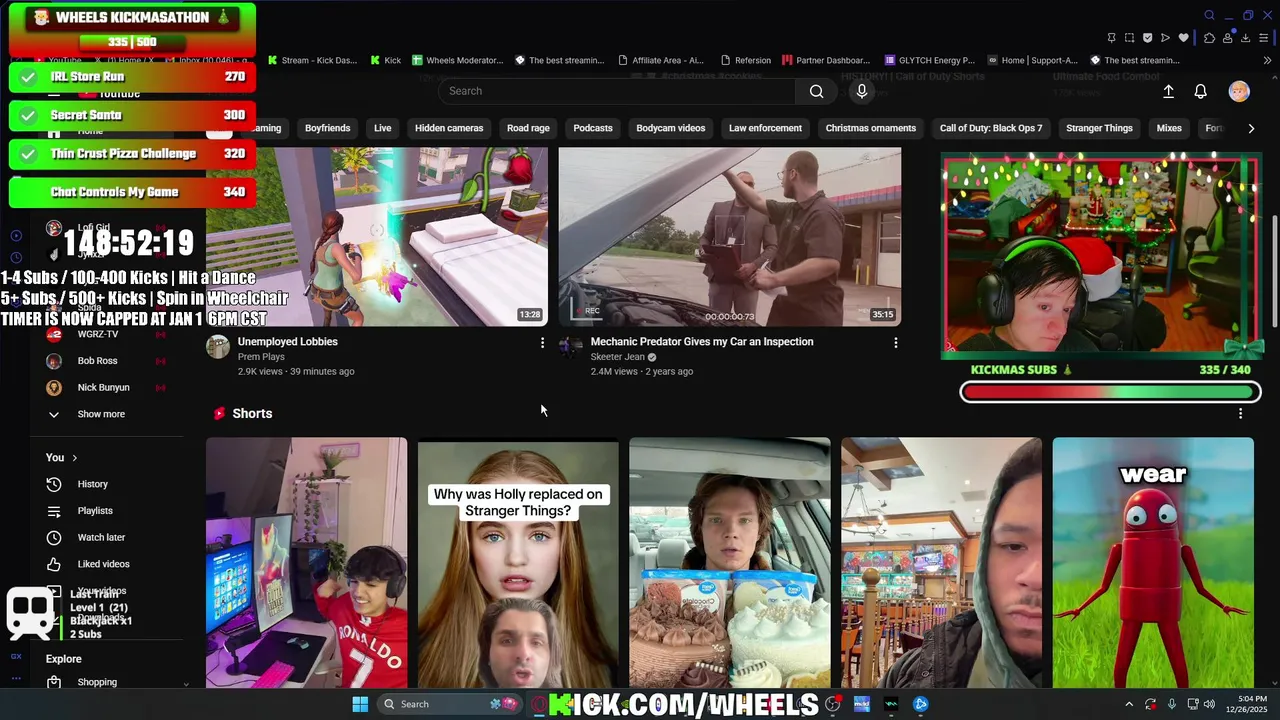Open the YouTube notifications bell

pyautogui.click(x=1201, y=91)
